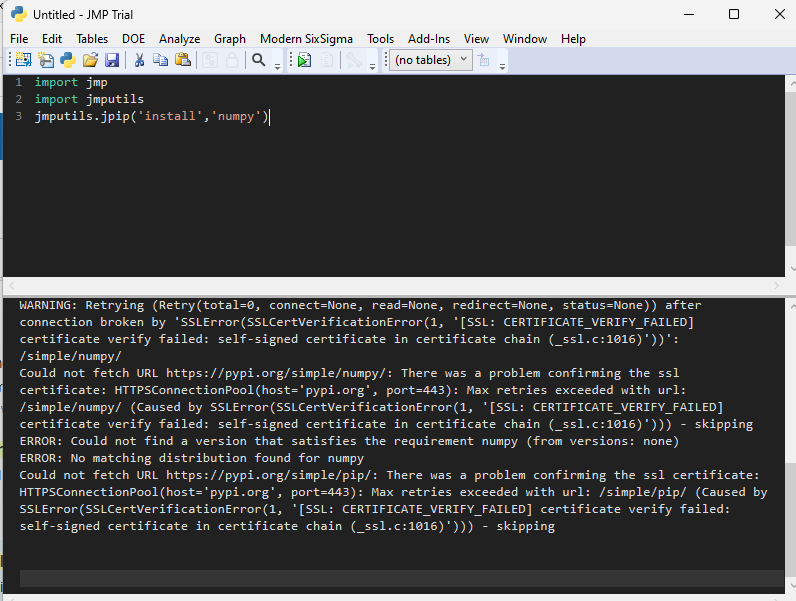Click the greyed-out wrench icon
The height and width of the screenshot is (601, 796).
(354, 60)
